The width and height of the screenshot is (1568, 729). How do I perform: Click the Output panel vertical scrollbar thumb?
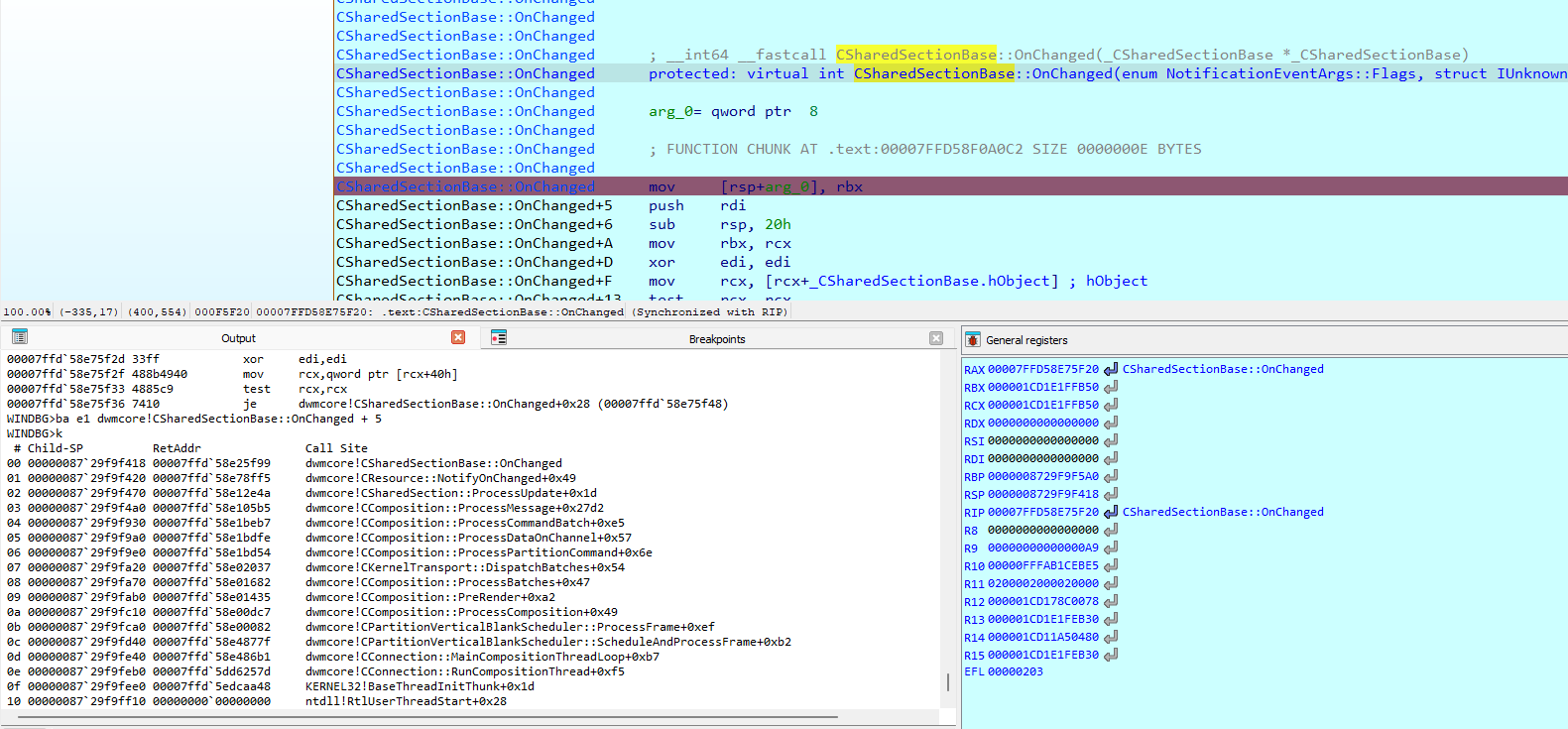(948, 682)
